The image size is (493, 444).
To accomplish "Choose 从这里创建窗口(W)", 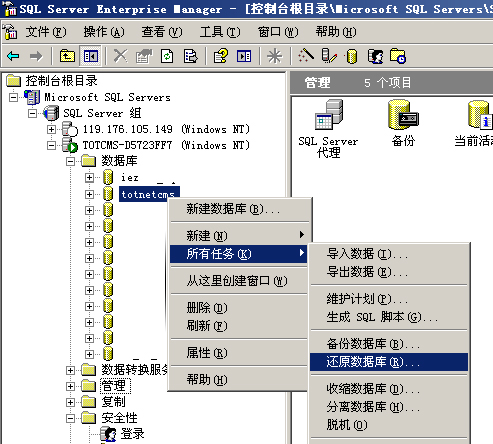I will pyautogui.click(x=240, y=281).
